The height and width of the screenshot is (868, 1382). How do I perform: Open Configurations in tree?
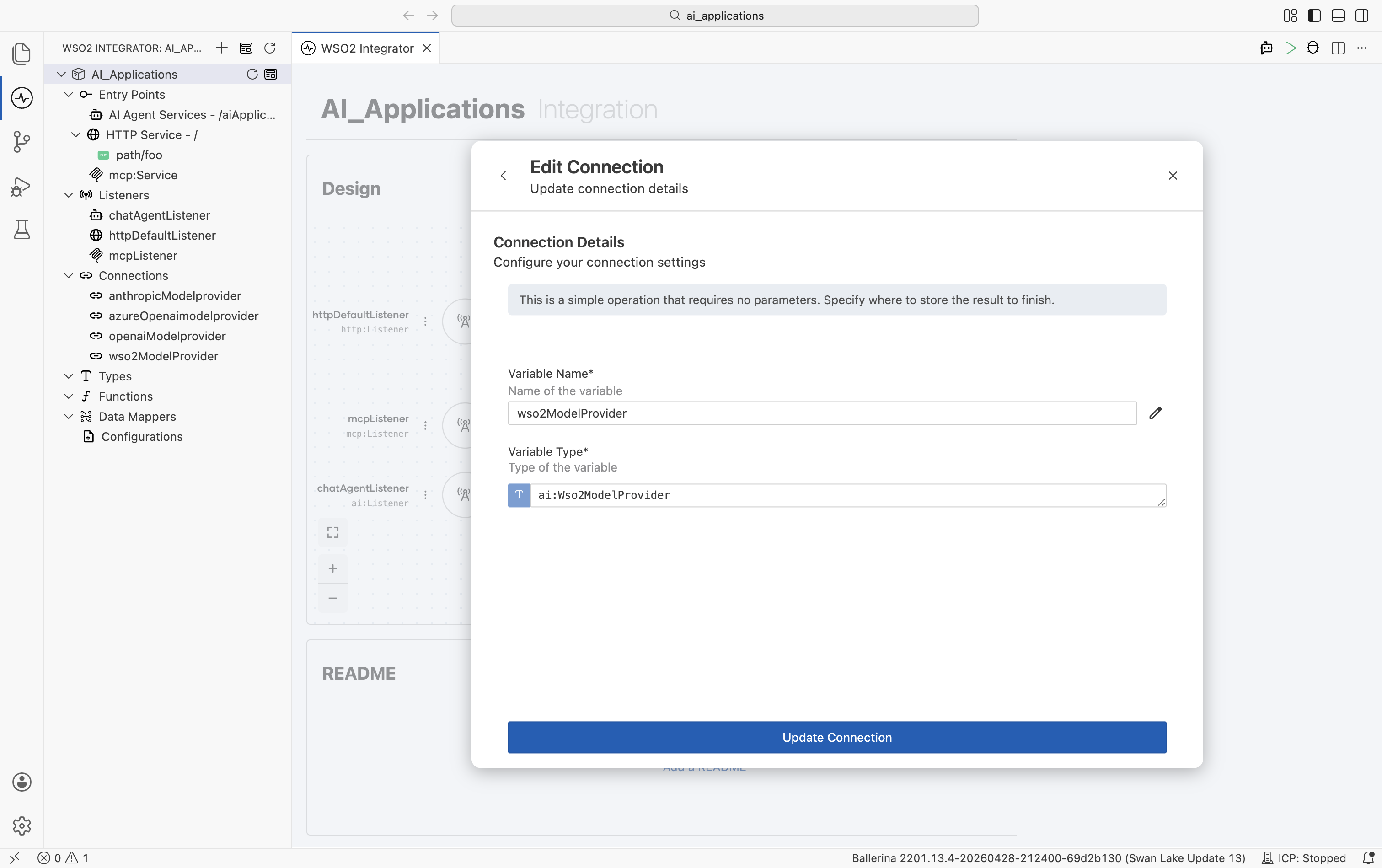(x=134, y=436)
